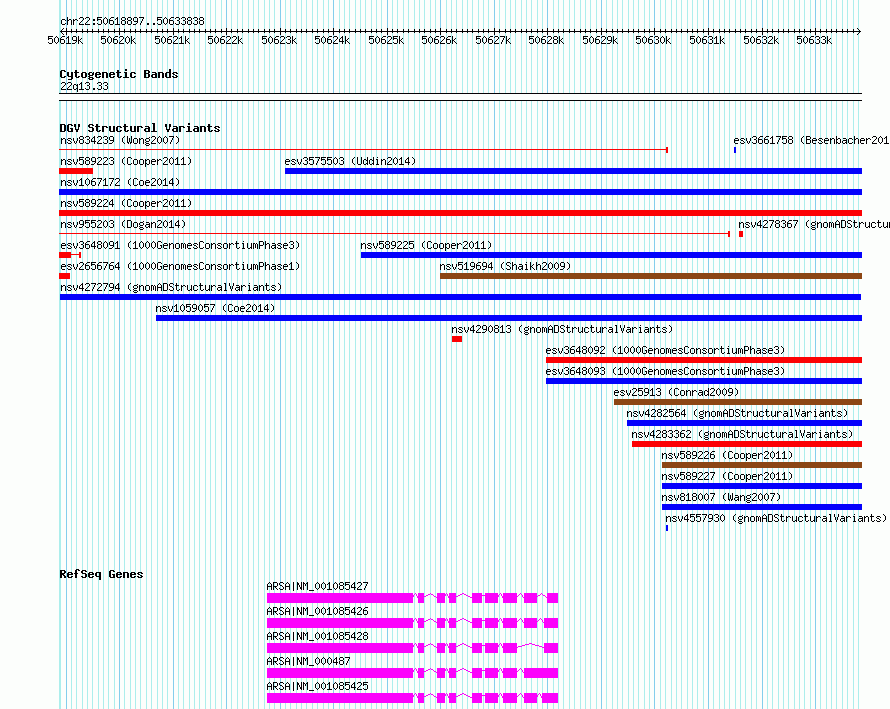Open nsv589226 (Cooper2011) variant label
The image size is (890, 709).
pyautogui.click(x=728, y=455)
